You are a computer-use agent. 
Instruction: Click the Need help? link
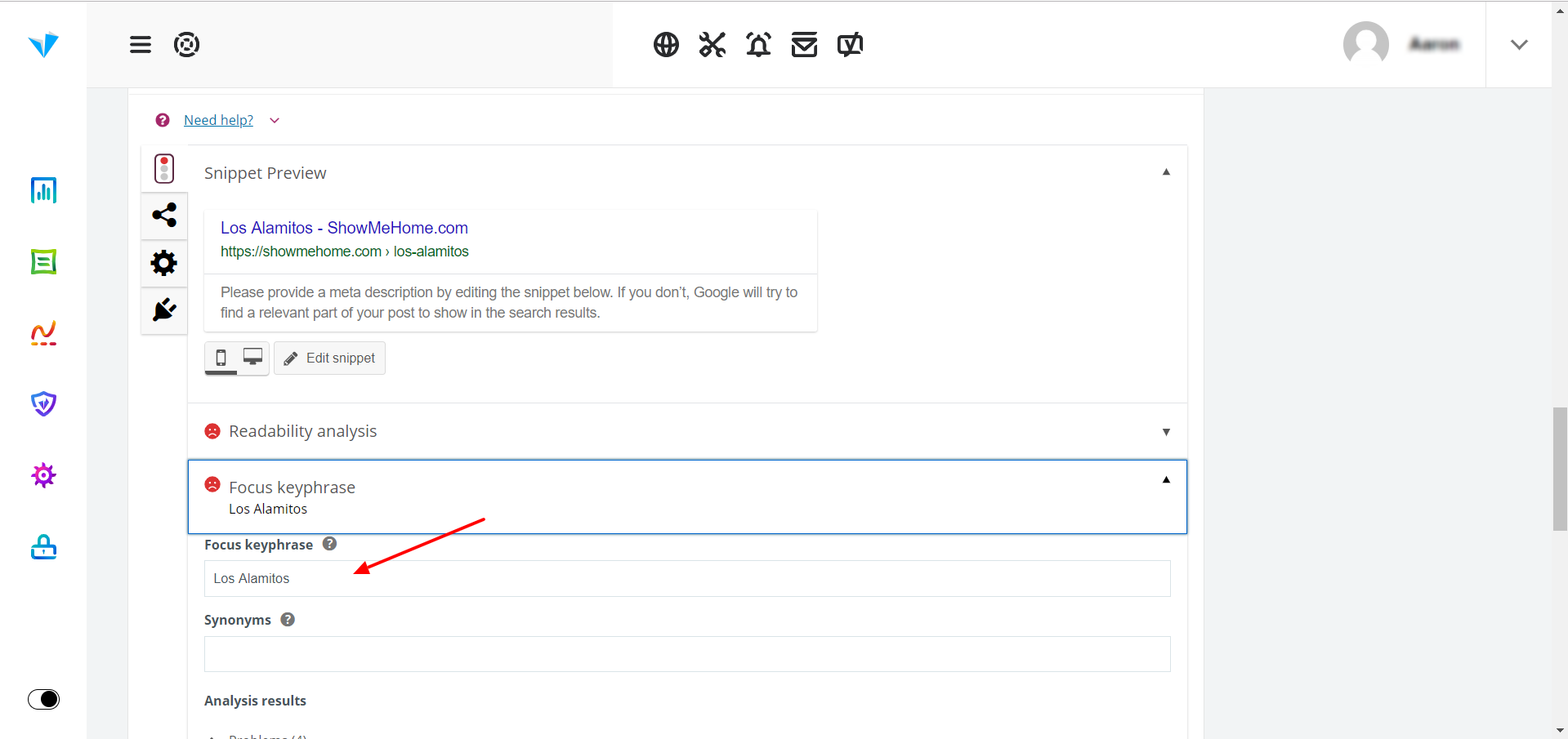click(218, 120)
